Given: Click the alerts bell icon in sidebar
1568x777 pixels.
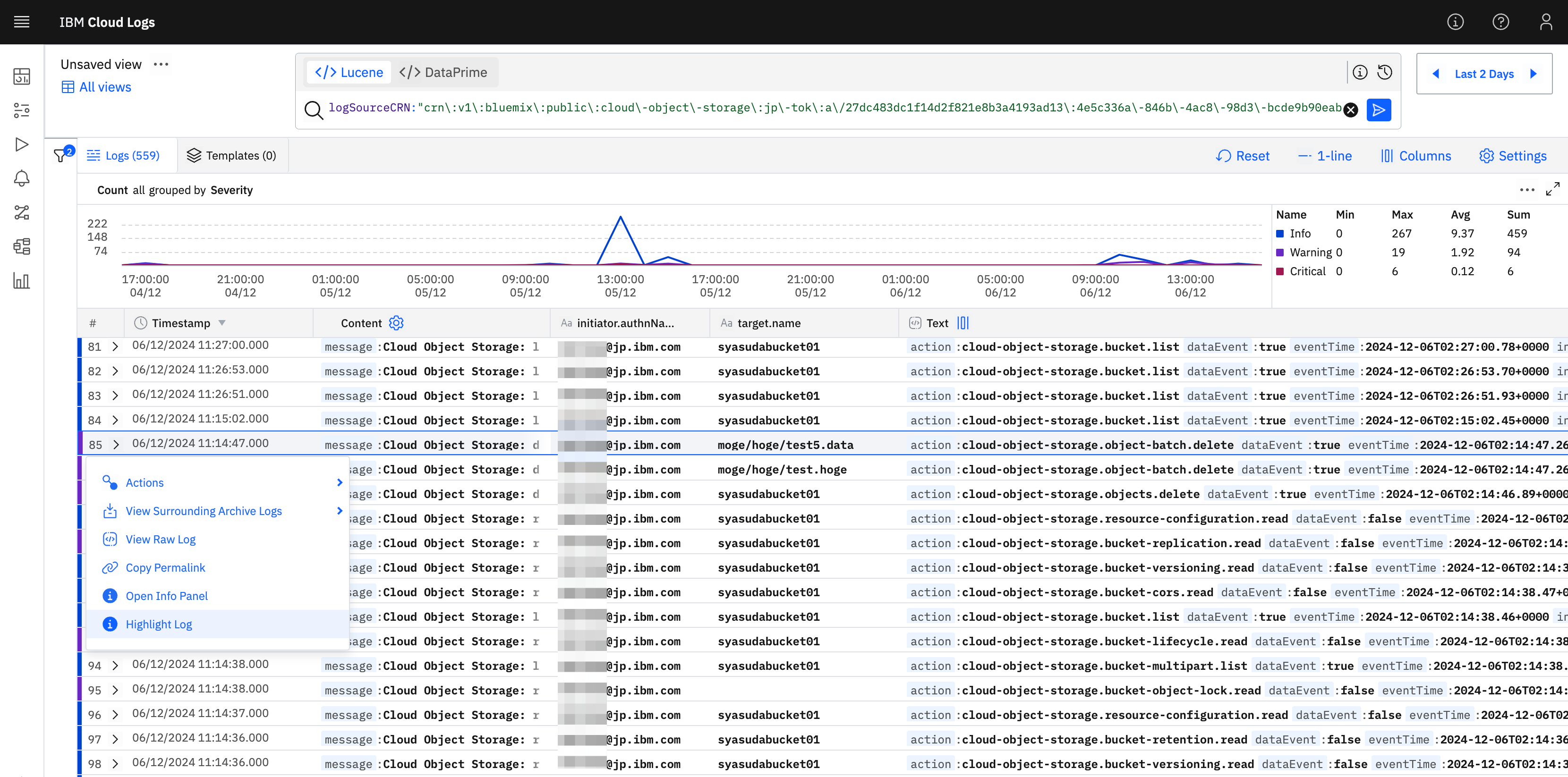Looking at the screenshot, I should (x=22, y=178).
